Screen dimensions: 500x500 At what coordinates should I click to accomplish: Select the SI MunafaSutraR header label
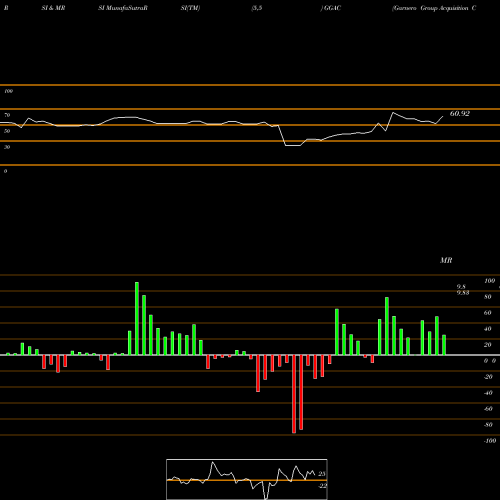[x=123, y=8]
